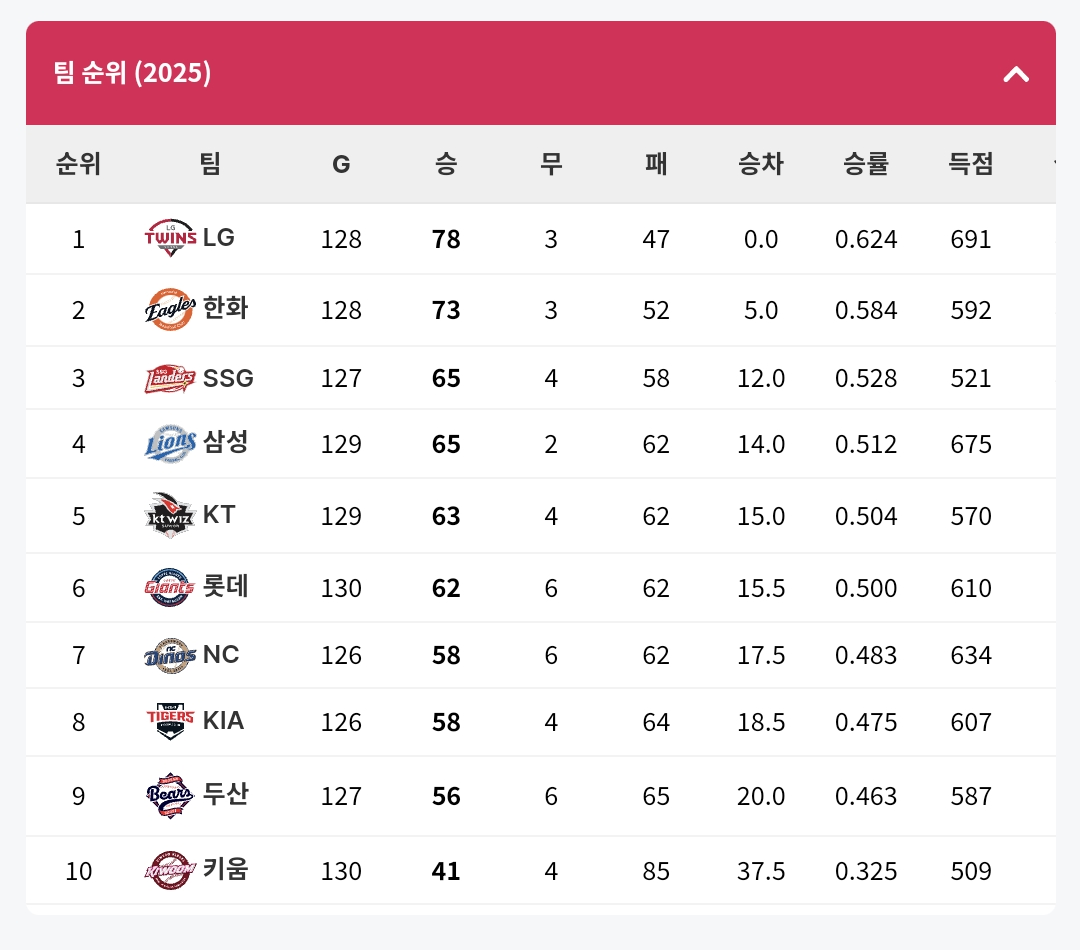1080x950 pixels.
Task: Click the LG Twins team logo
Action: click(170, 238)
